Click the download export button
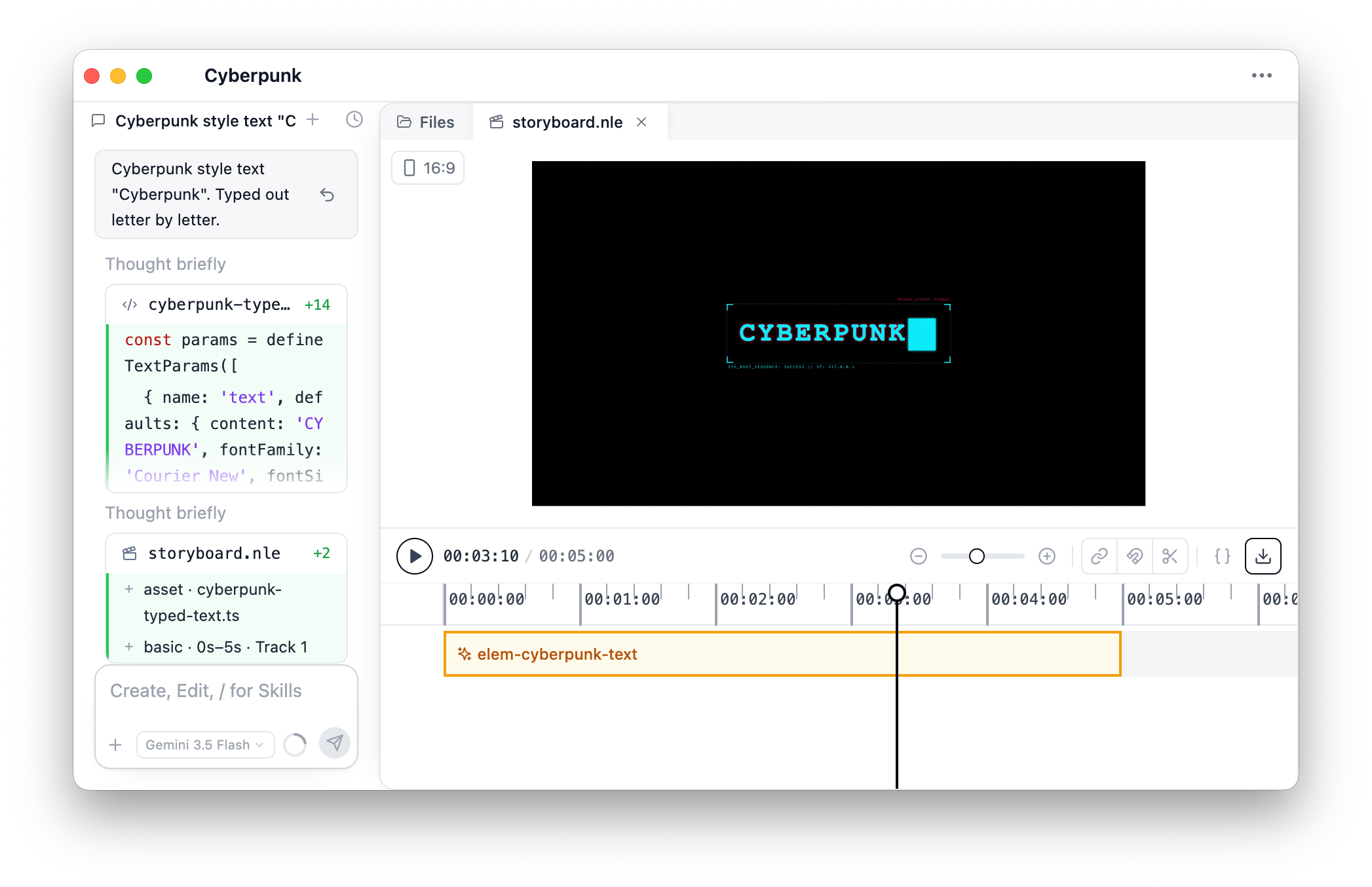This screenshot has width=1372, height=887. click(1263, 556)
